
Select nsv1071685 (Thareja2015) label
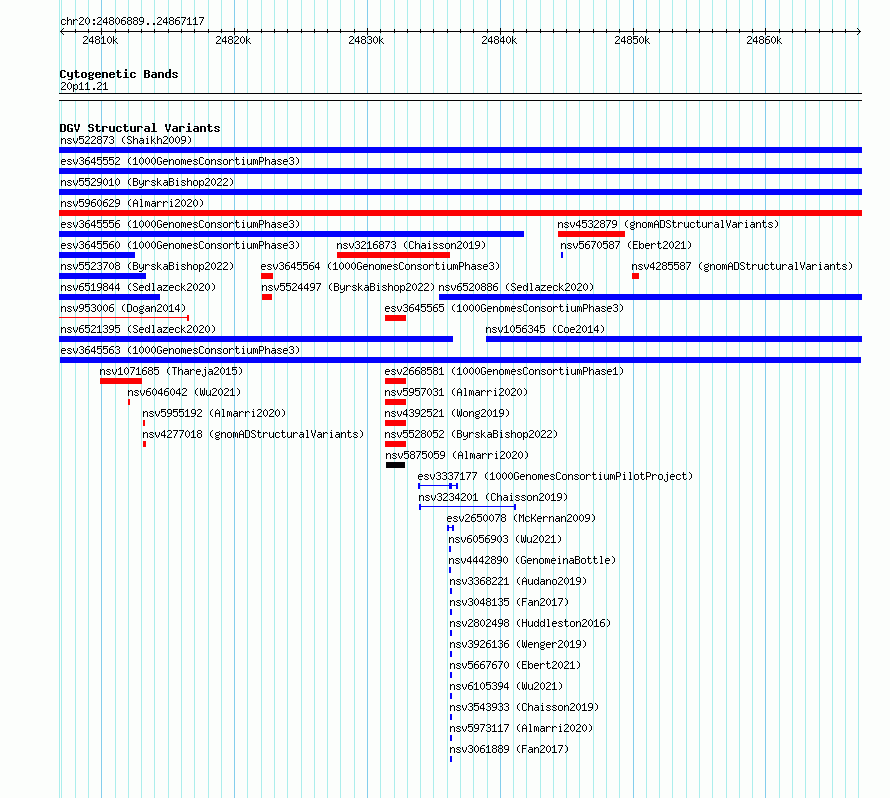tap(171, 371)
